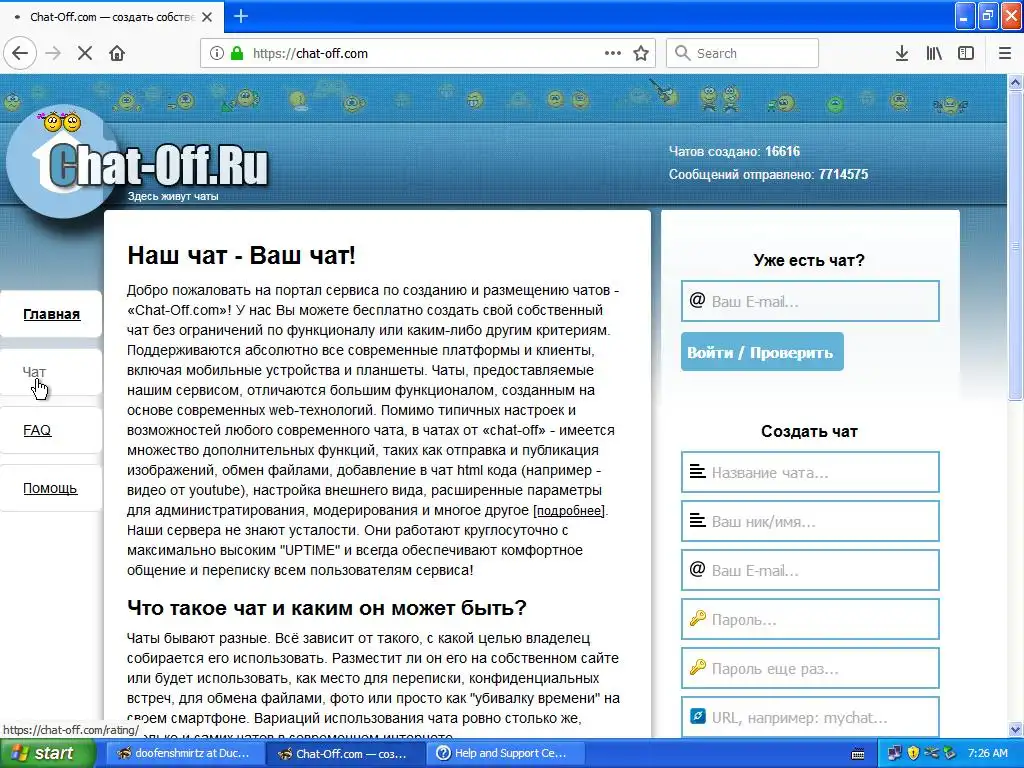Click the Ваш ник/имя field
Viewport: 1024px width, 768px height.
click(810, 521)
